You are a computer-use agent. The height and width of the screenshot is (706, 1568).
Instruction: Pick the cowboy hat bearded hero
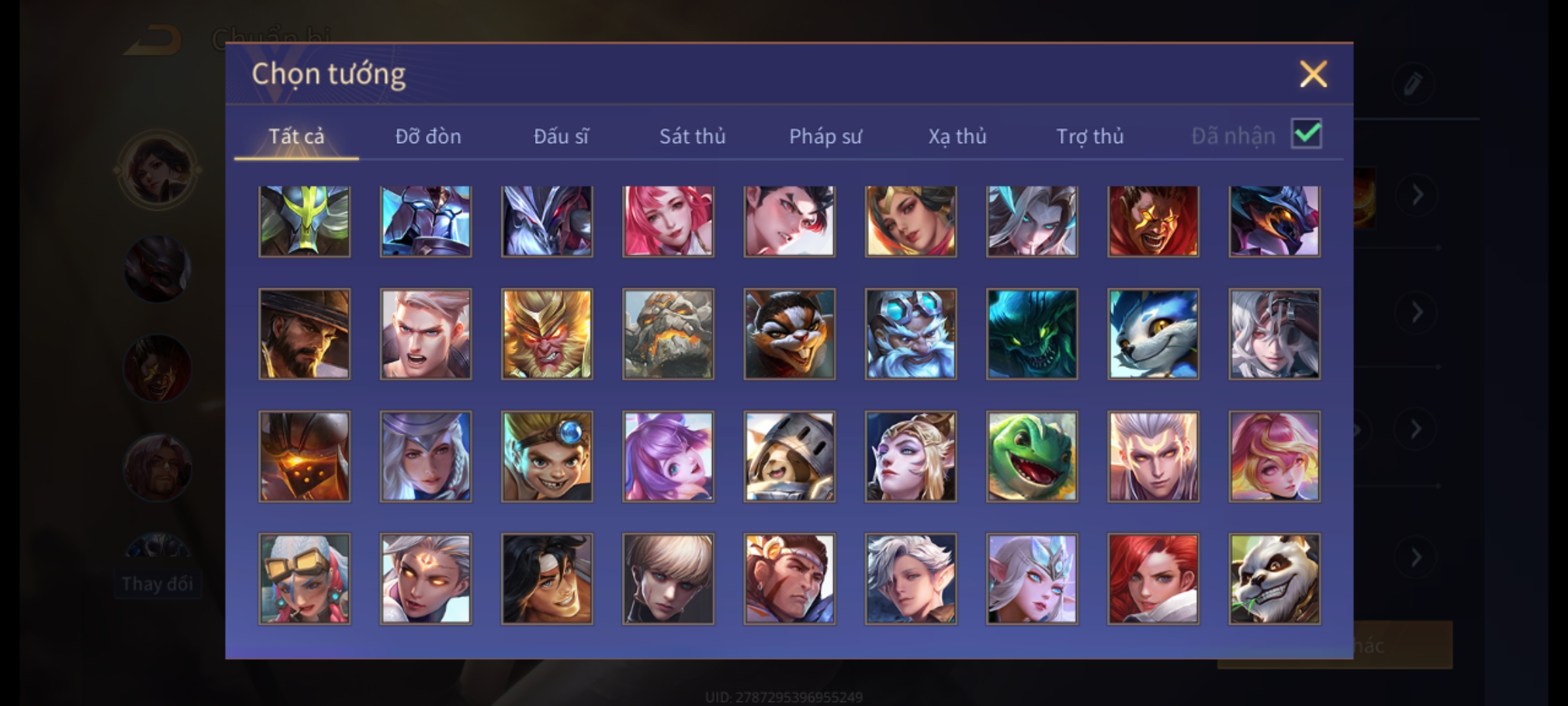(304, 334)
